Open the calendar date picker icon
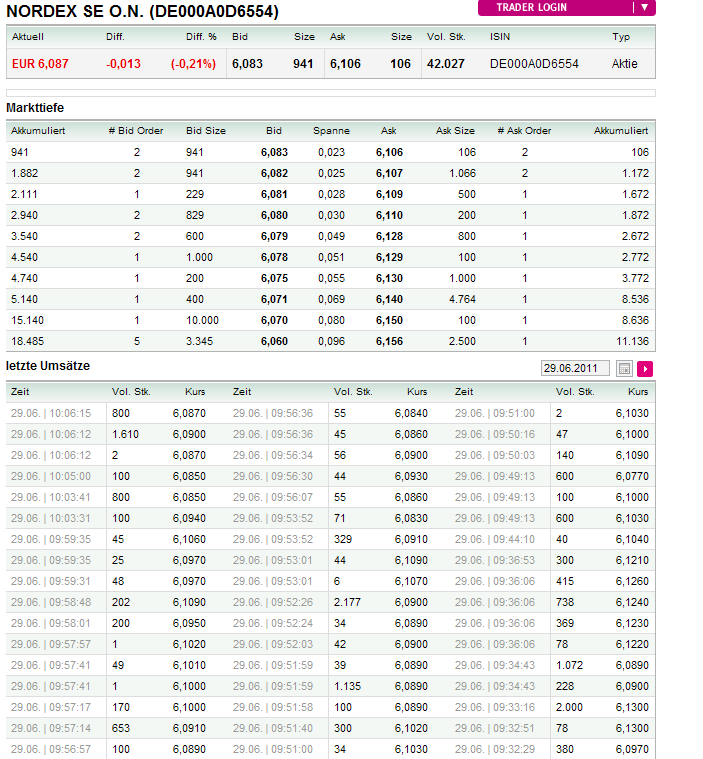Viewport: 703px width, 759px height. (624, 369)
